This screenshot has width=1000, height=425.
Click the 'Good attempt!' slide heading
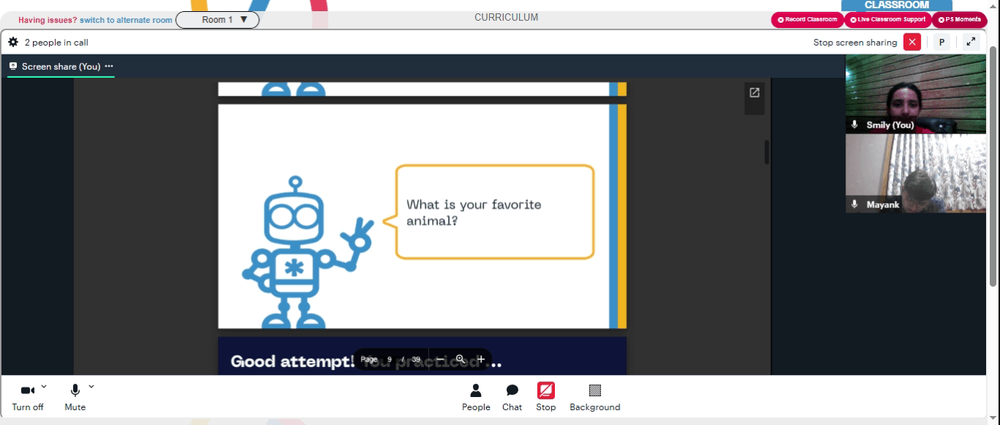click(x=292, y=361)
